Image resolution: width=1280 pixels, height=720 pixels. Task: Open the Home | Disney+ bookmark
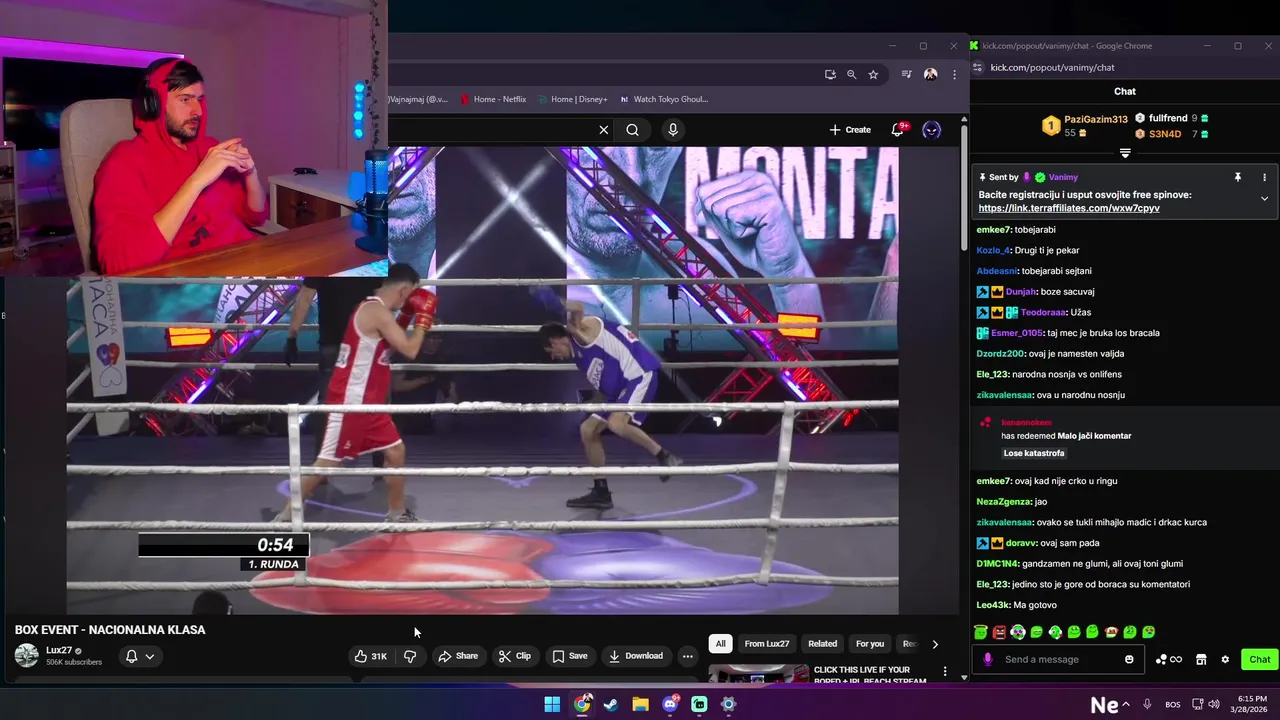[x=572, y=99]
